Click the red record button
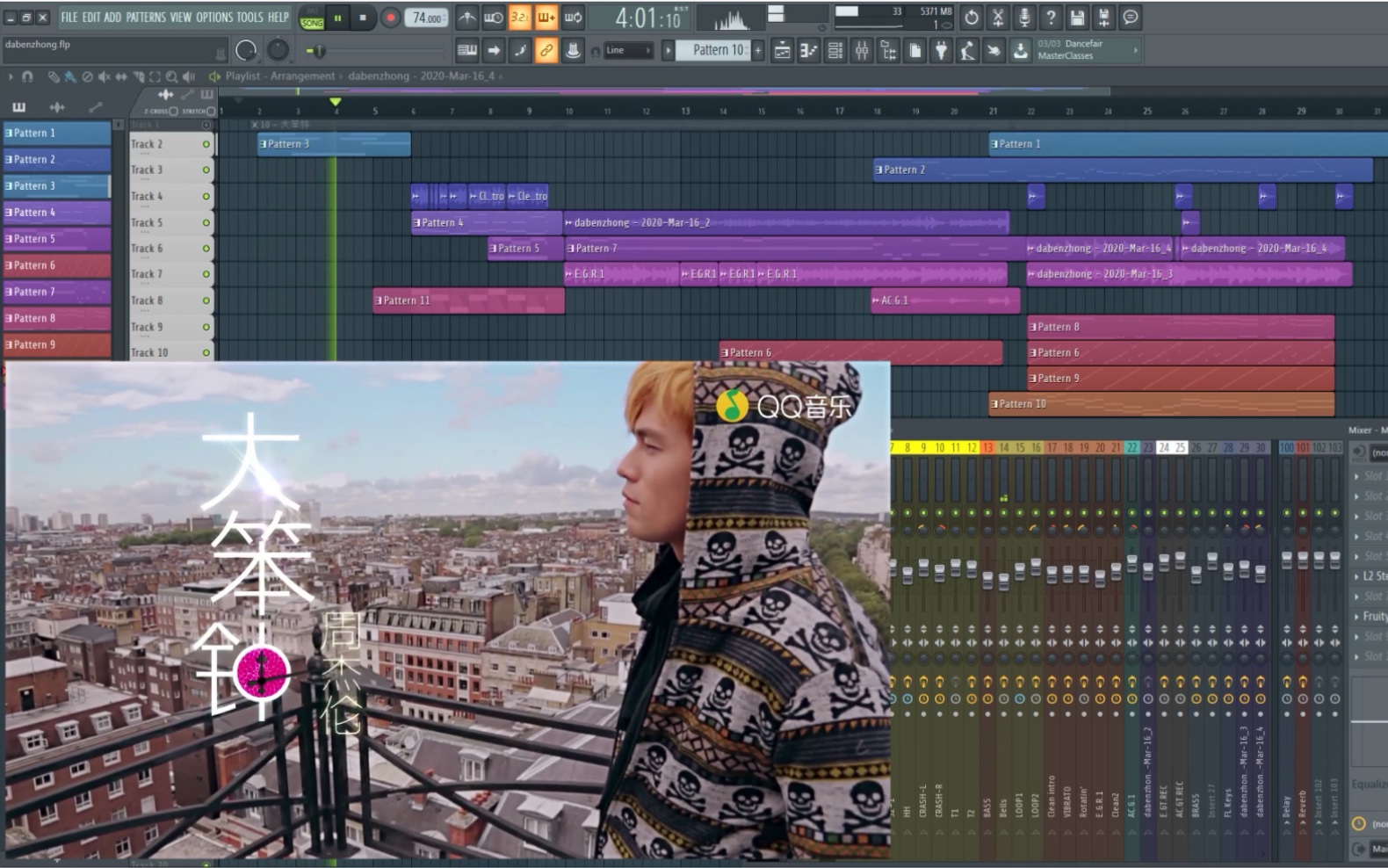 [391, 18]
